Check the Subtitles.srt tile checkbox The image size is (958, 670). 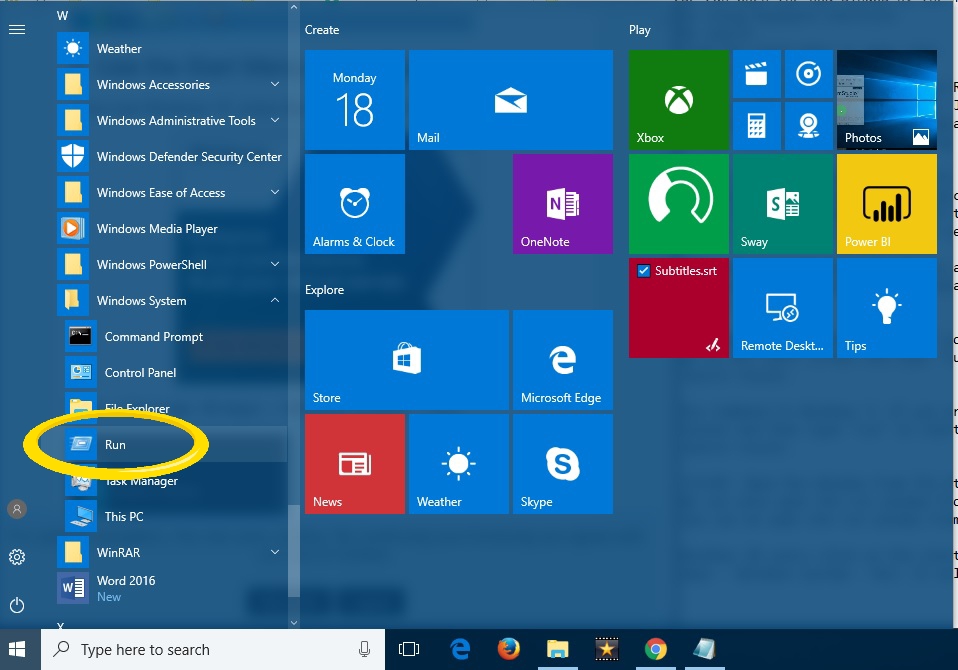(x=641, y=269)
